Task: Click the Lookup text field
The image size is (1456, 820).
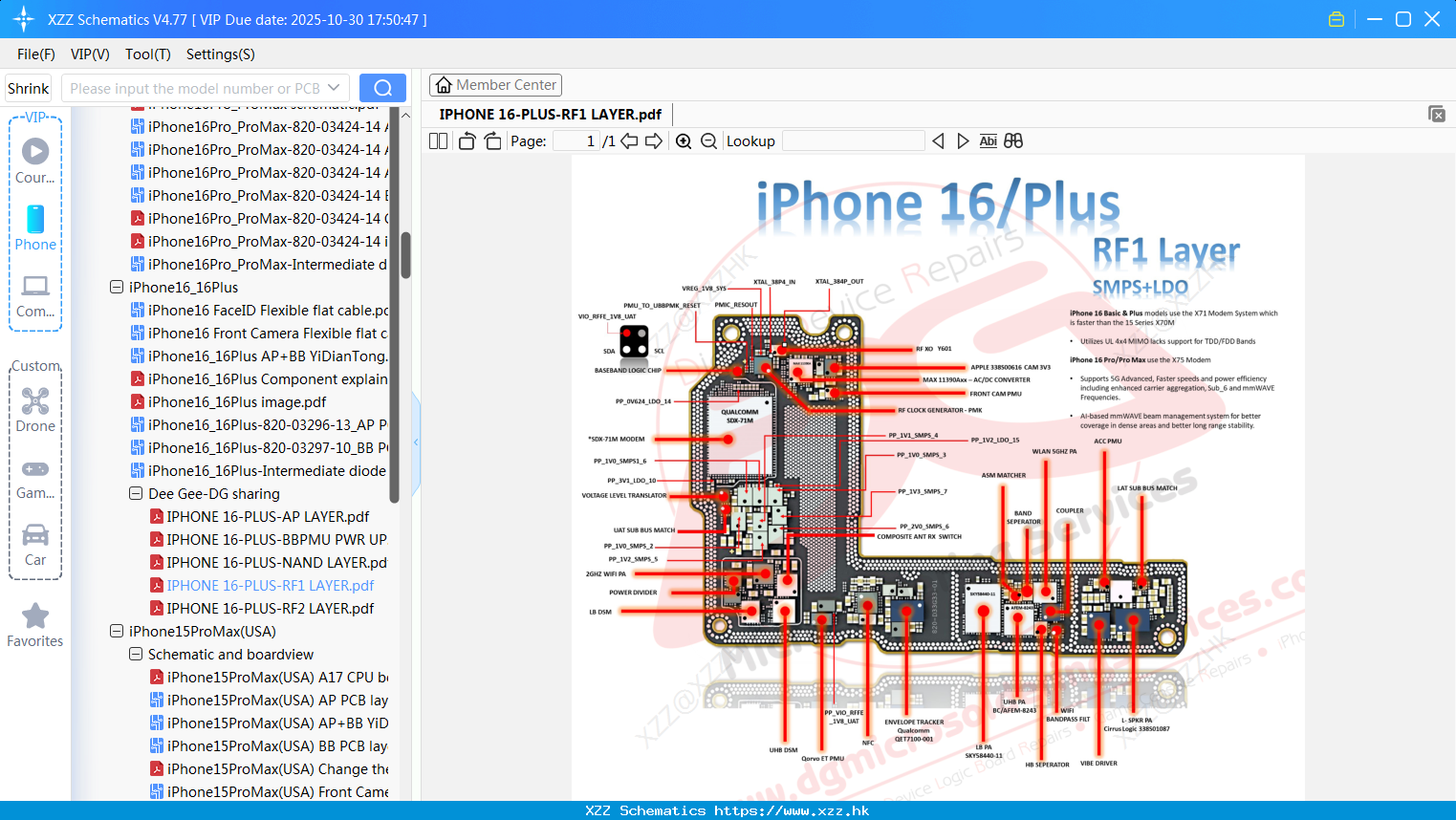Action: [854, 141]
